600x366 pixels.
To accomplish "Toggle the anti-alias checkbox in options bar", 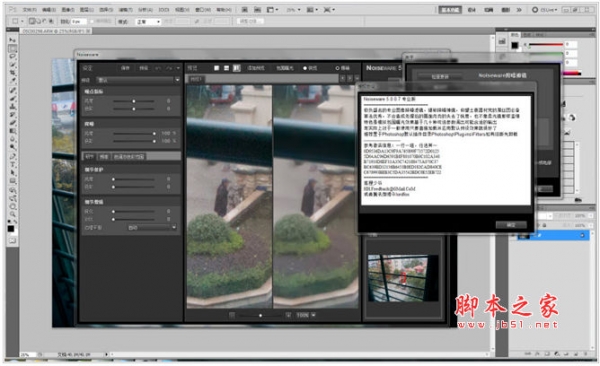I will pos(91,21).
